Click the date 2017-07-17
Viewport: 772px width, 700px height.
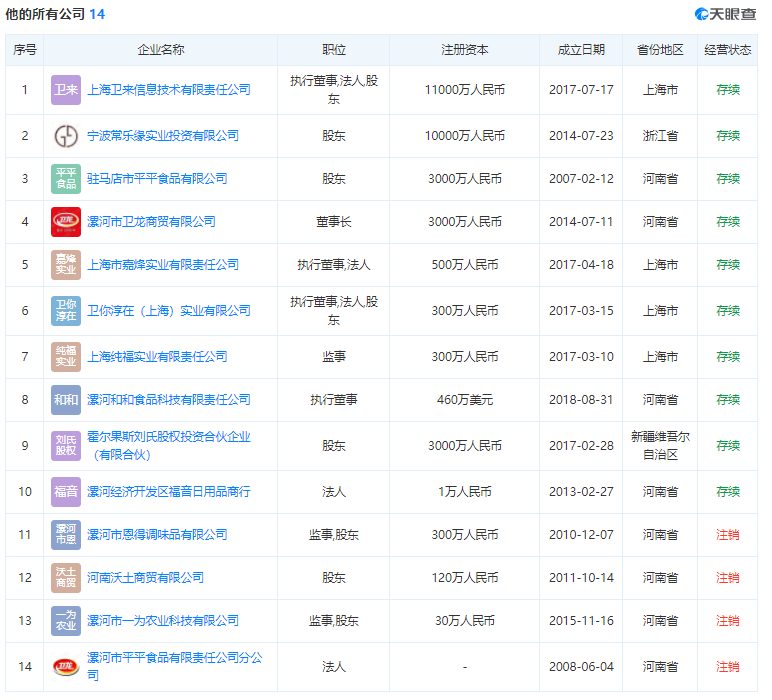[x=581, y=90]
